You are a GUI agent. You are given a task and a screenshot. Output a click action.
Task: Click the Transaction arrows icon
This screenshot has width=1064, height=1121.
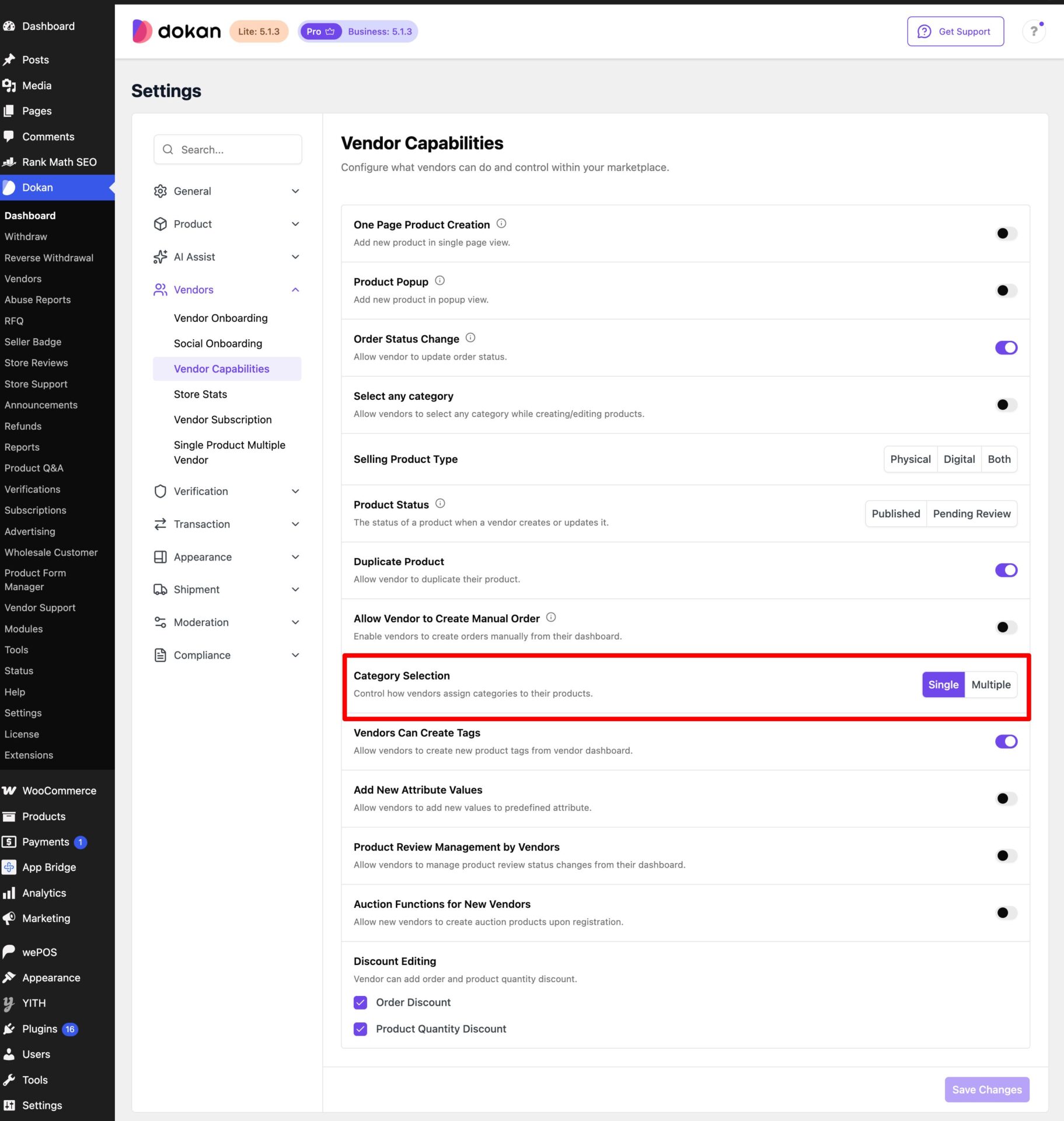pyautogui.click(x=160, y=524)
